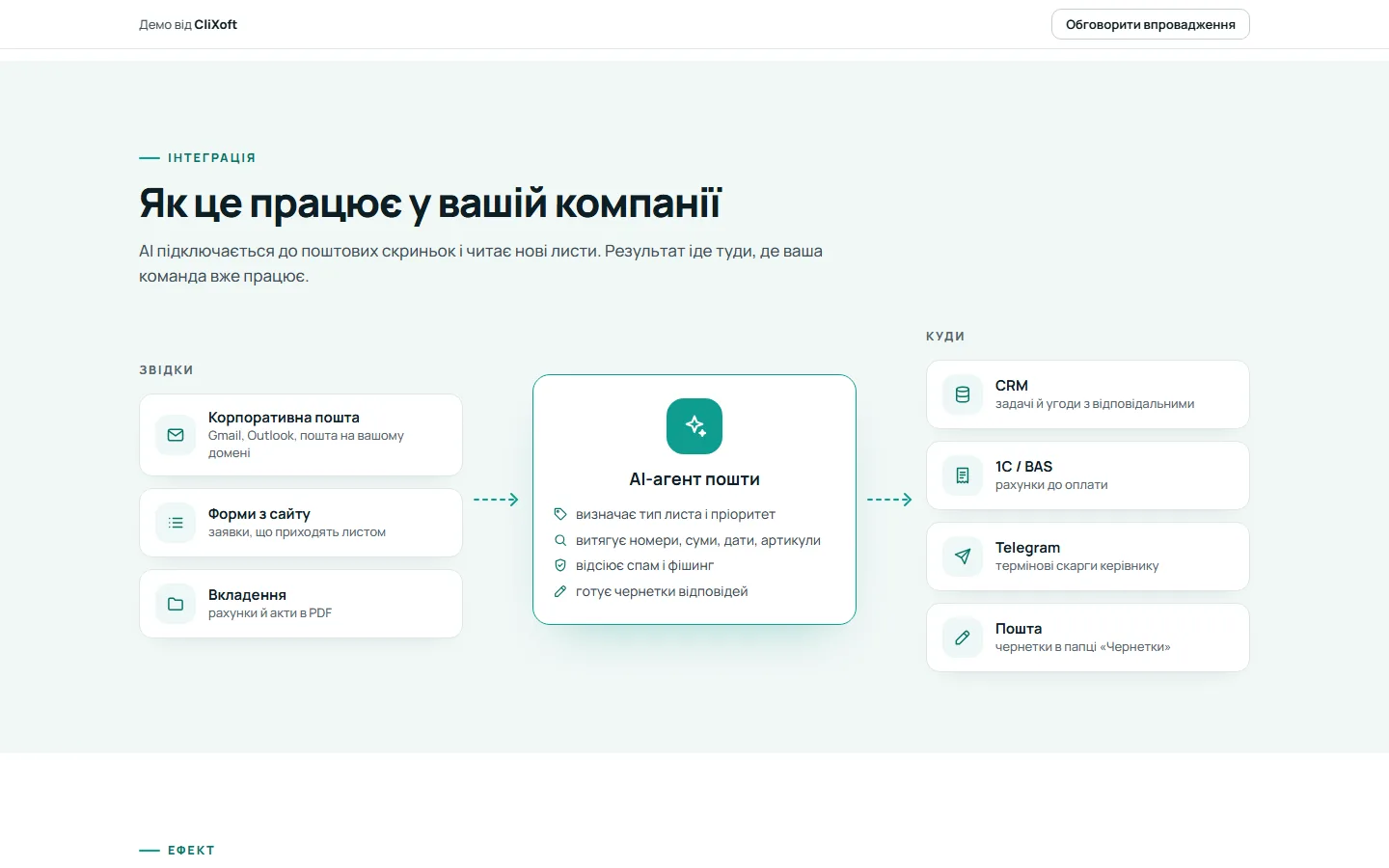1389x868 pixels.
Task: Click text 'Gmail, Outlook, пошта на вашому домені'
Action: pyautogui.click(x=306, y=445)
